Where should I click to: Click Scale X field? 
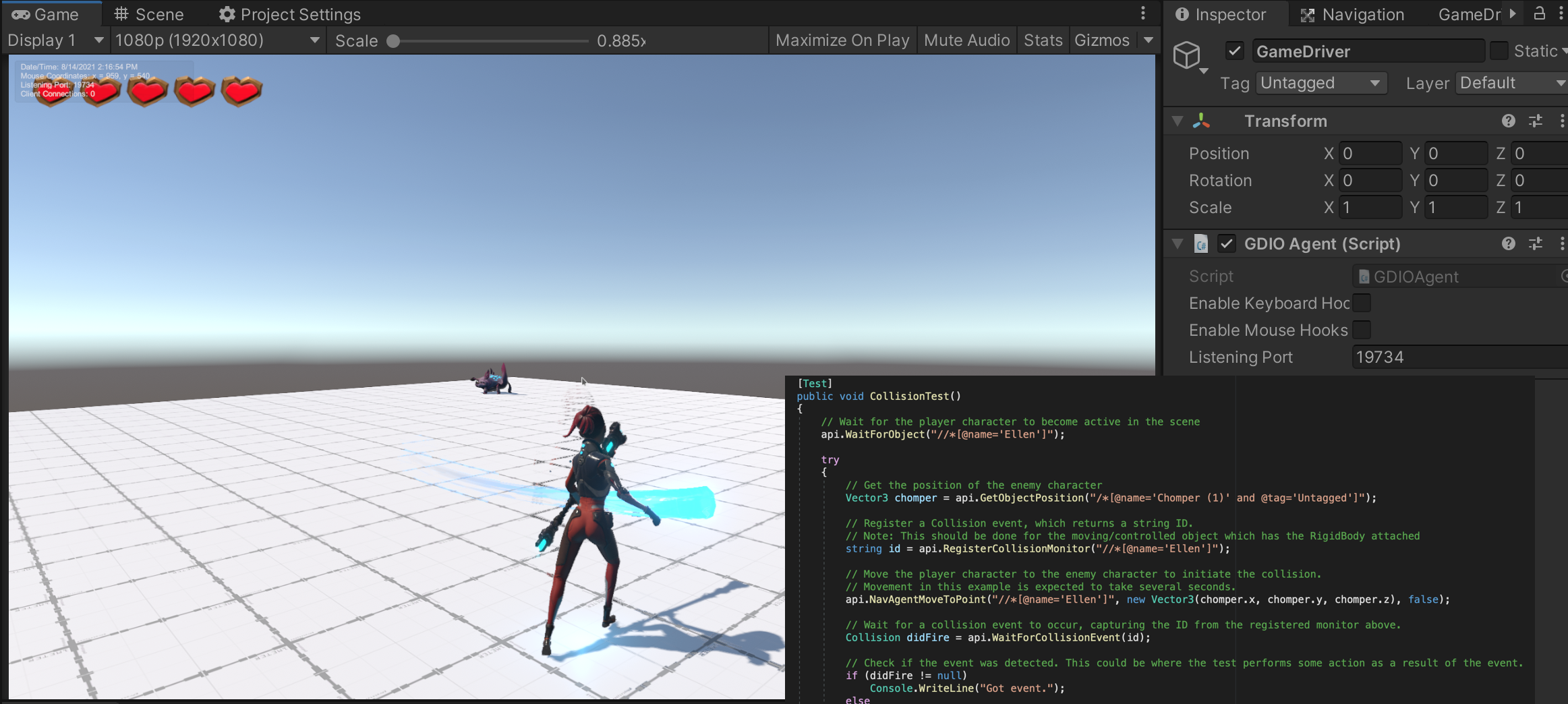click(x=1370, y=207)
